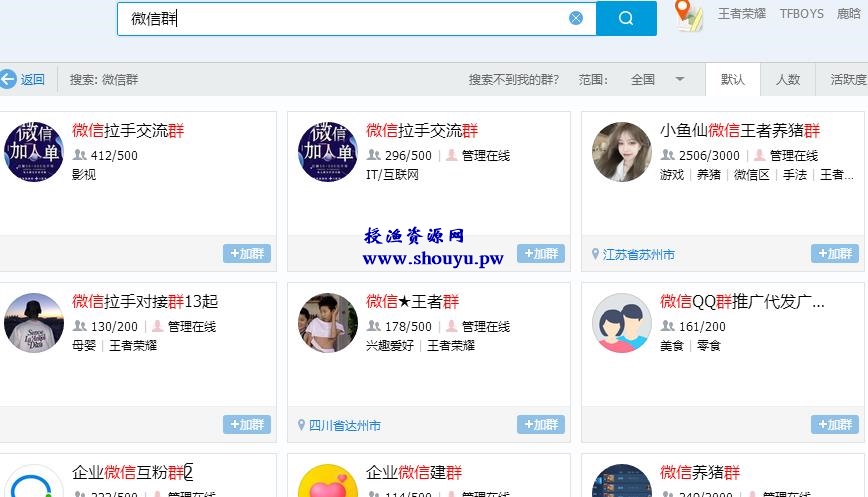Click the 搜索不到我的群? link
This screenshot has height=497, width=868.
(x=514, y=79)
